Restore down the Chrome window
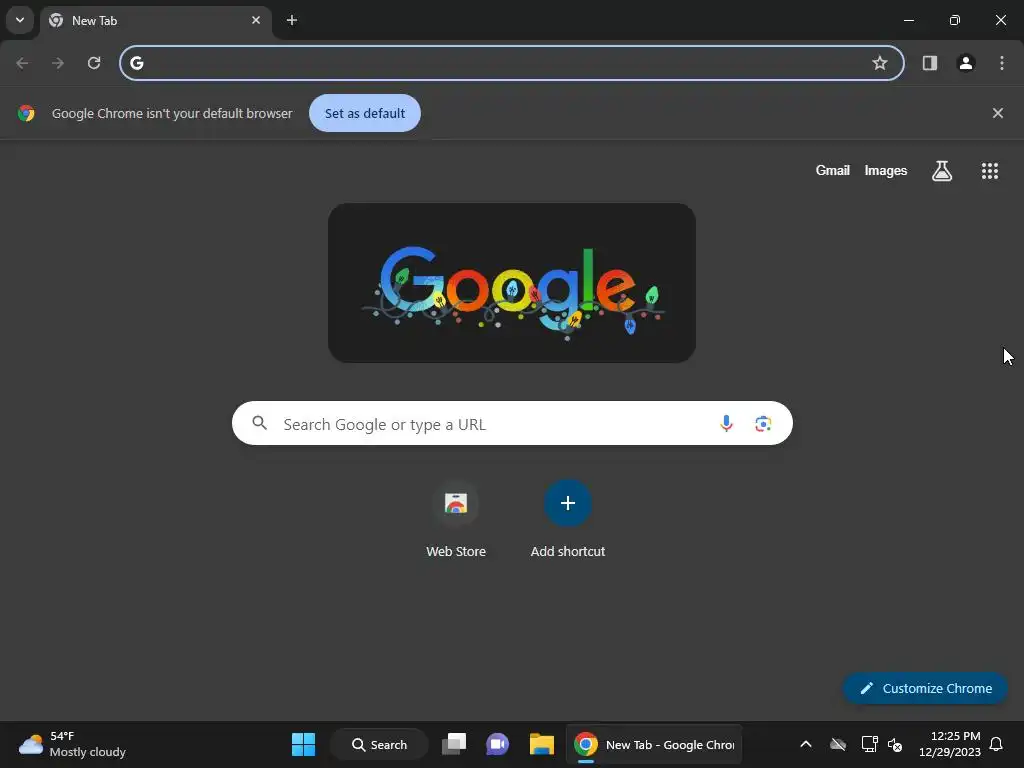This screenshot has width=1024, height=768. 955,20
